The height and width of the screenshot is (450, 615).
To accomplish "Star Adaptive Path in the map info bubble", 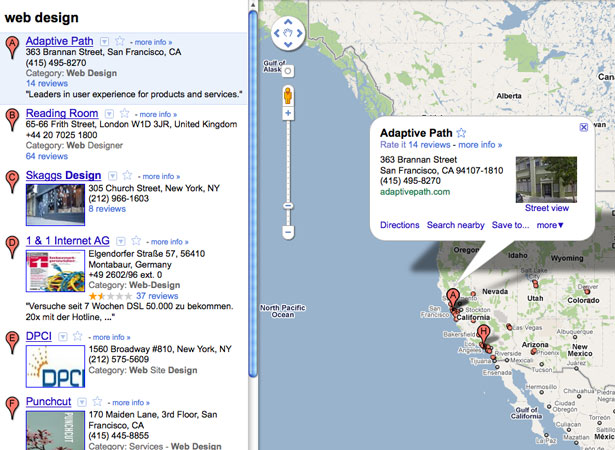I will pyautogui.click(x=461, y=133).
